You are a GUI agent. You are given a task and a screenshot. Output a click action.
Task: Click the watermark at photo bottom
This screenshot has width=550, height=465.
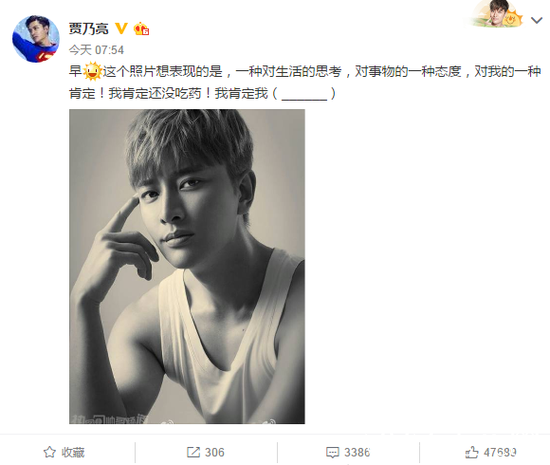[109, 419]
